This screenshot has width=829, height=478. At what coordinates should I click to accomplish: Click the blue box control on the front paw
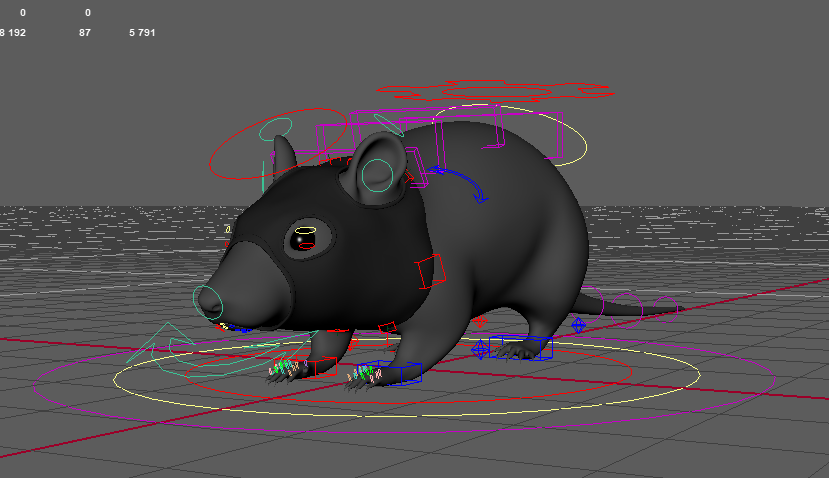click(x=402, y=374)
